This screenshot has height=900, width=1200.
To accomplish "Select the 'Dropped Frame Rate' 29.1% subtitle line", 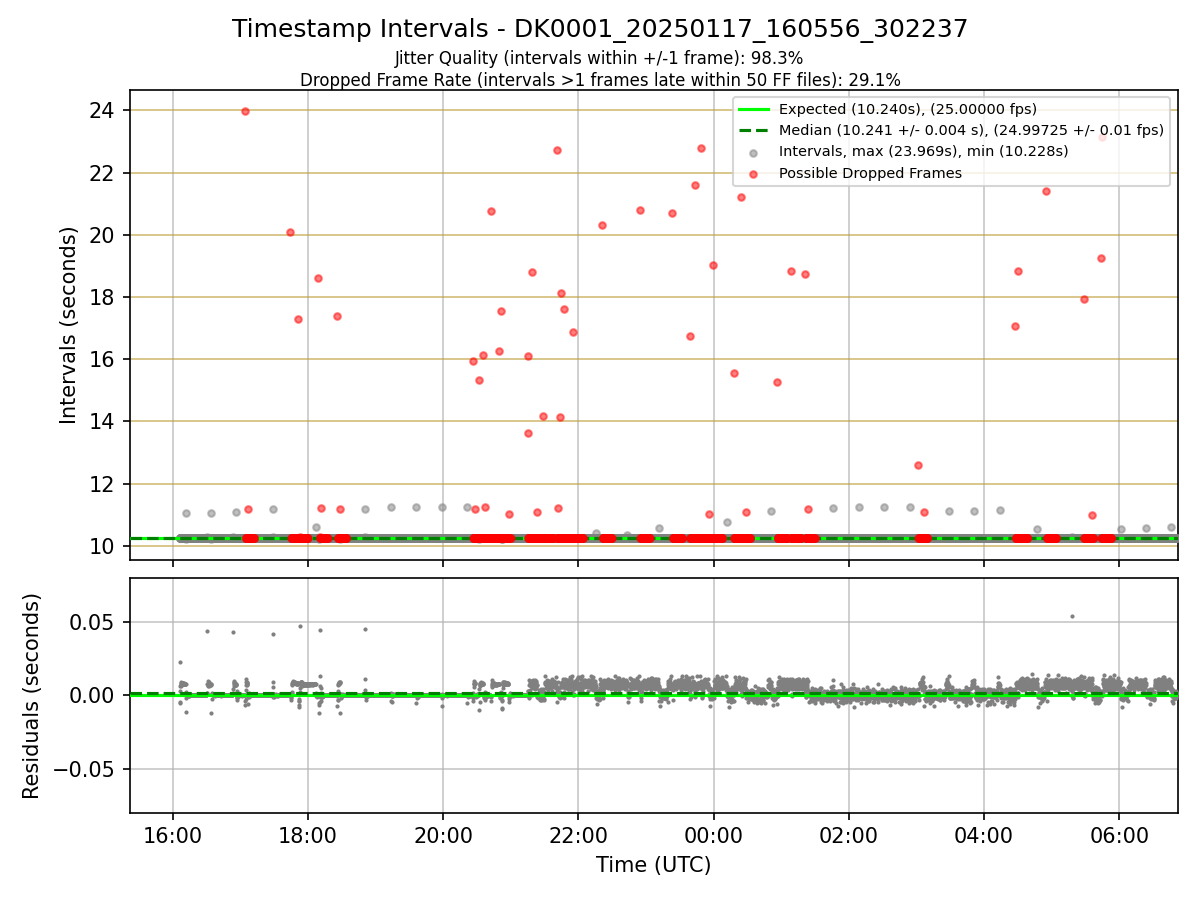I will click(x=600, y=79).
